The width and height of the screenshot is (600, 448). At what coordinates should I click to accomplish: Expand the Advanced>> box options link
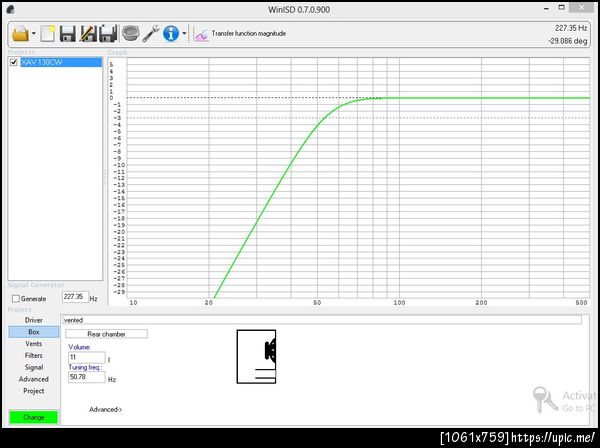click(106, 409)
